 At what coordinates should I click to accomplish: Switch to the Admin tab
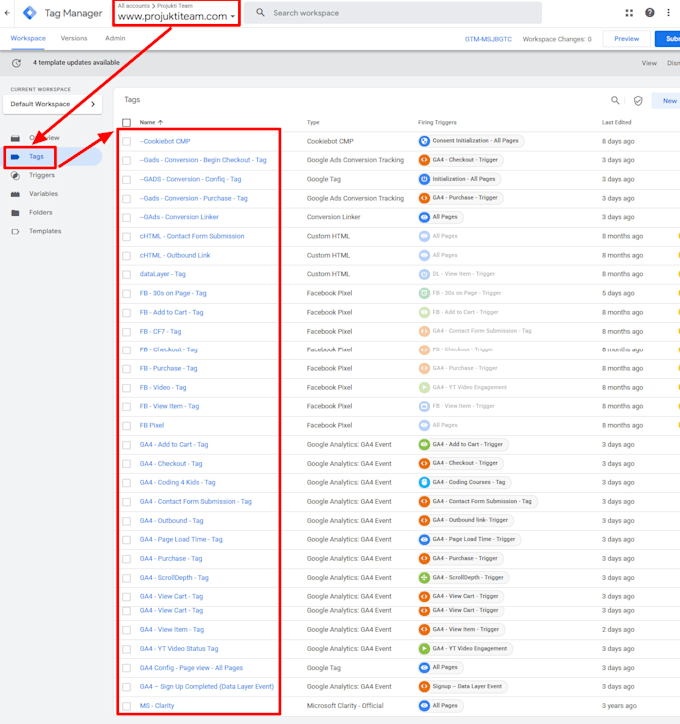coord(115,38)
